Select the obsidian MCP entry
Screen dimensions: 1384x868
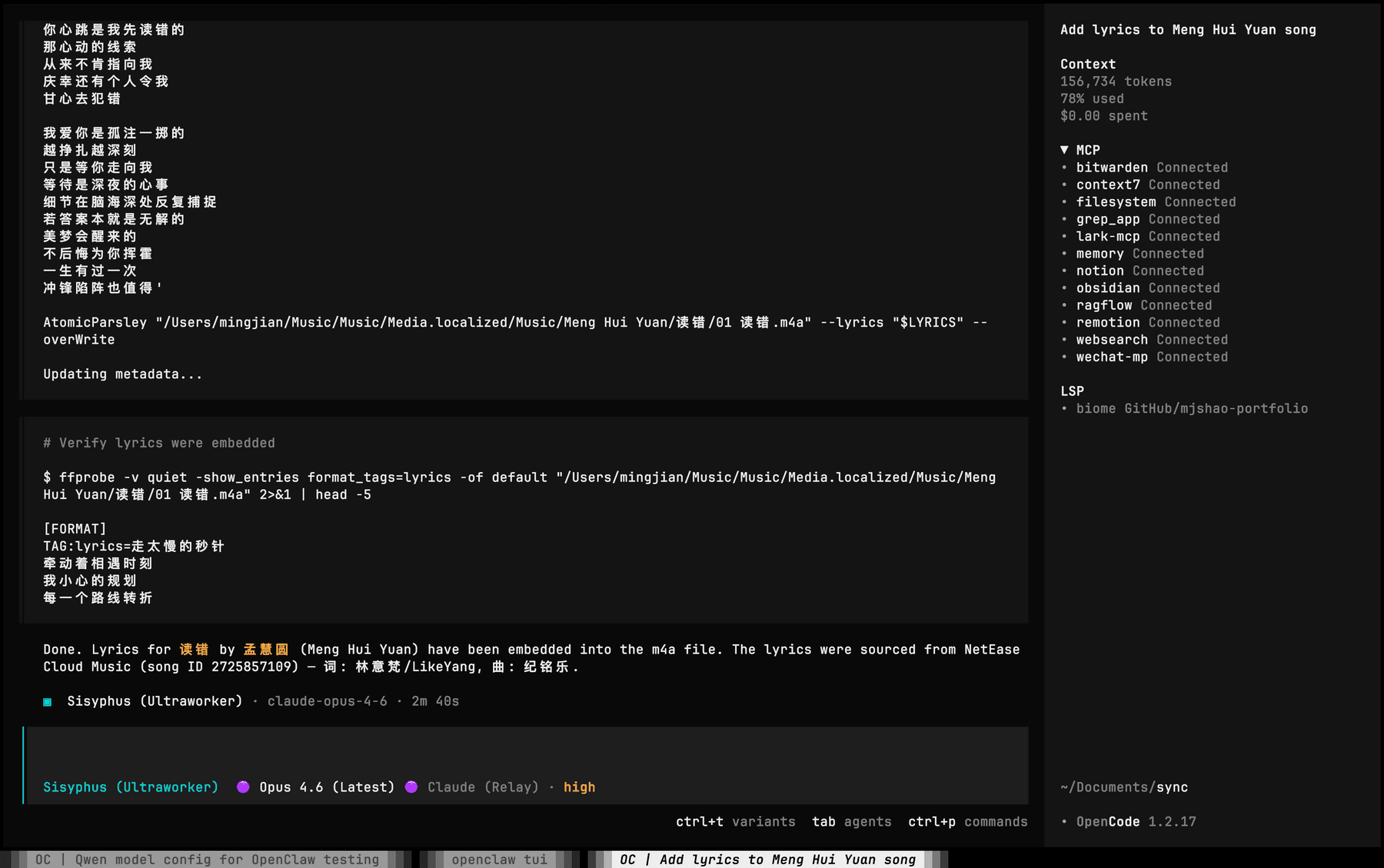click(x=1140, y=288)
